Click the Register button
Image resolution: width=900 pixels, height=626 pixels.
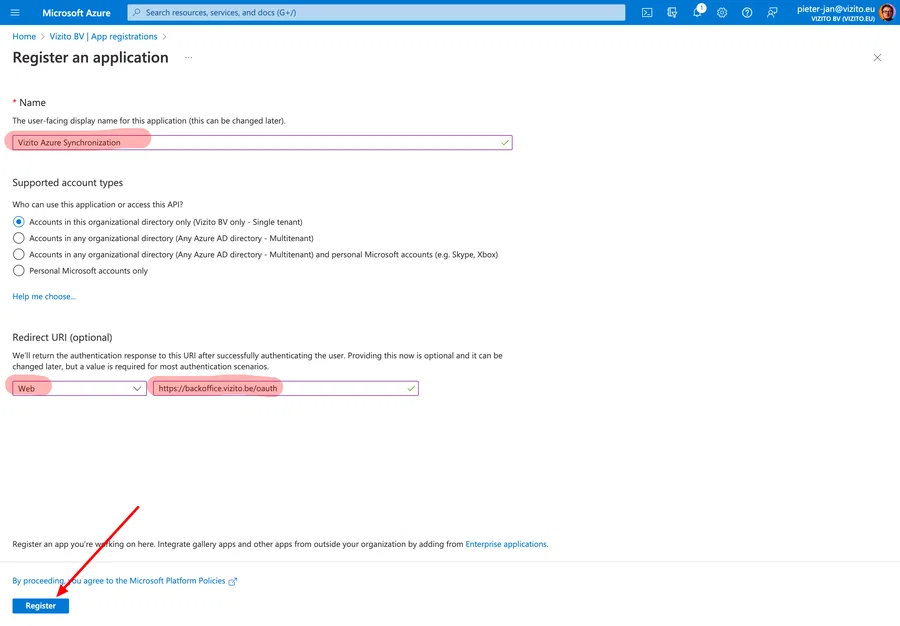(41, 606)
